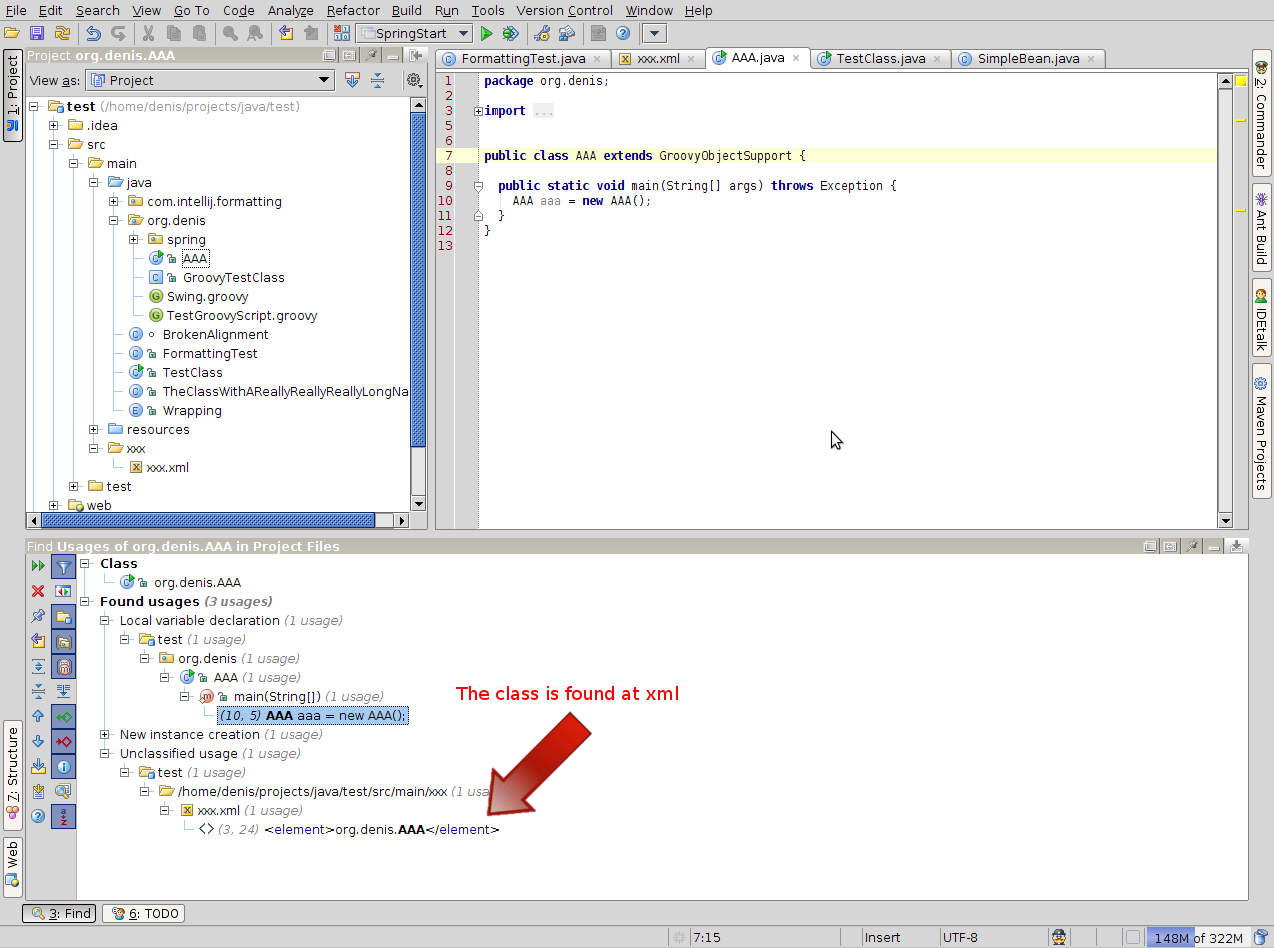The height and width of the screenshot is (948, 1274).
Task: Go to next occurrence down arrow
Action: [38, 741]
